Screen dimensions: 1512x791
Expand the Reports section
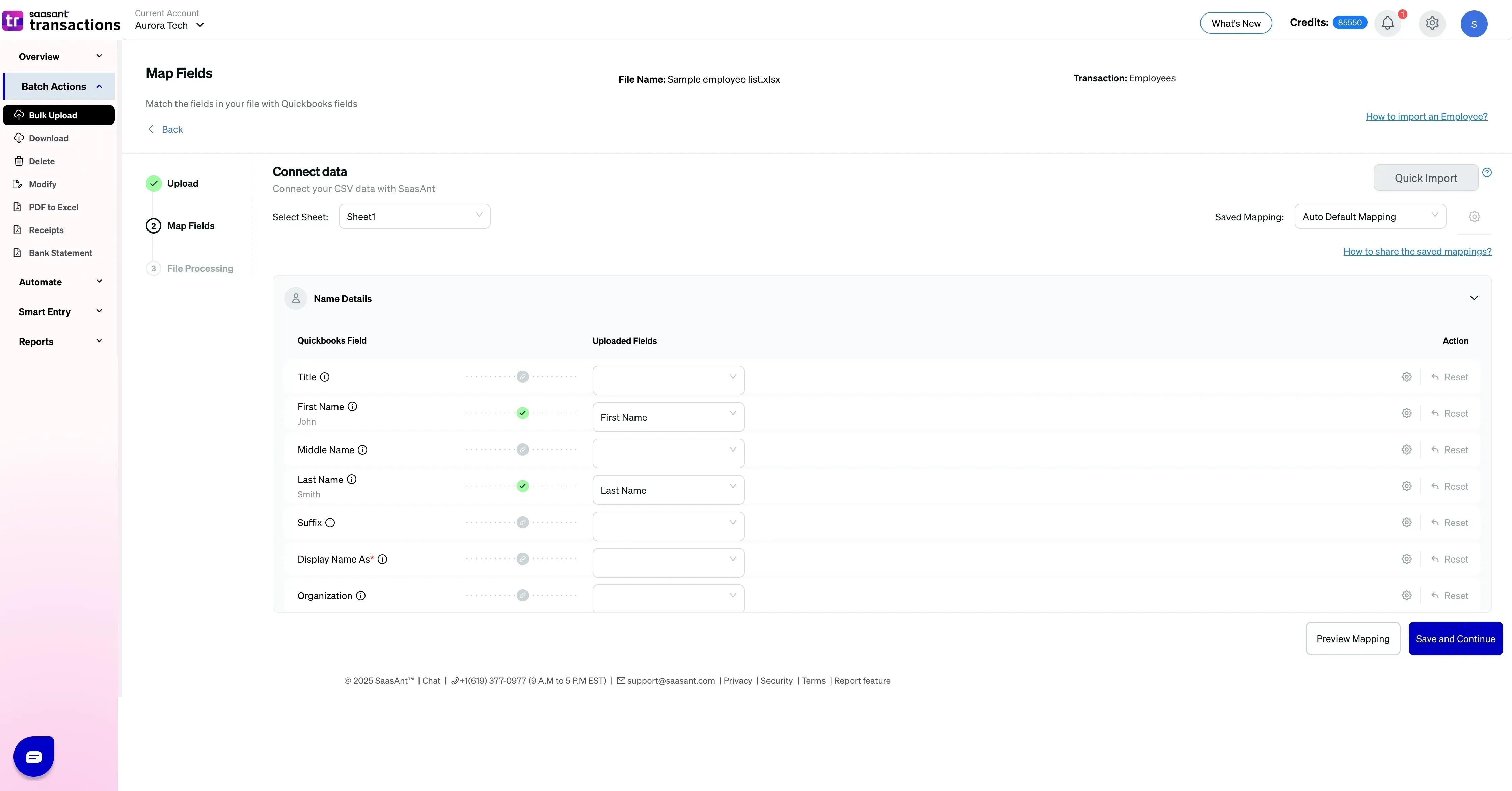point(59,341)
